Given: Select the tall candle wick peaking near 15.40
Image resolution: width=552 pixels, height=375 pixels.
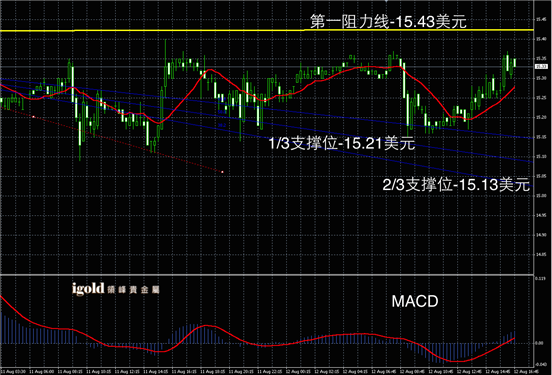Looking at the screenshot, I should tap(166, 53).
